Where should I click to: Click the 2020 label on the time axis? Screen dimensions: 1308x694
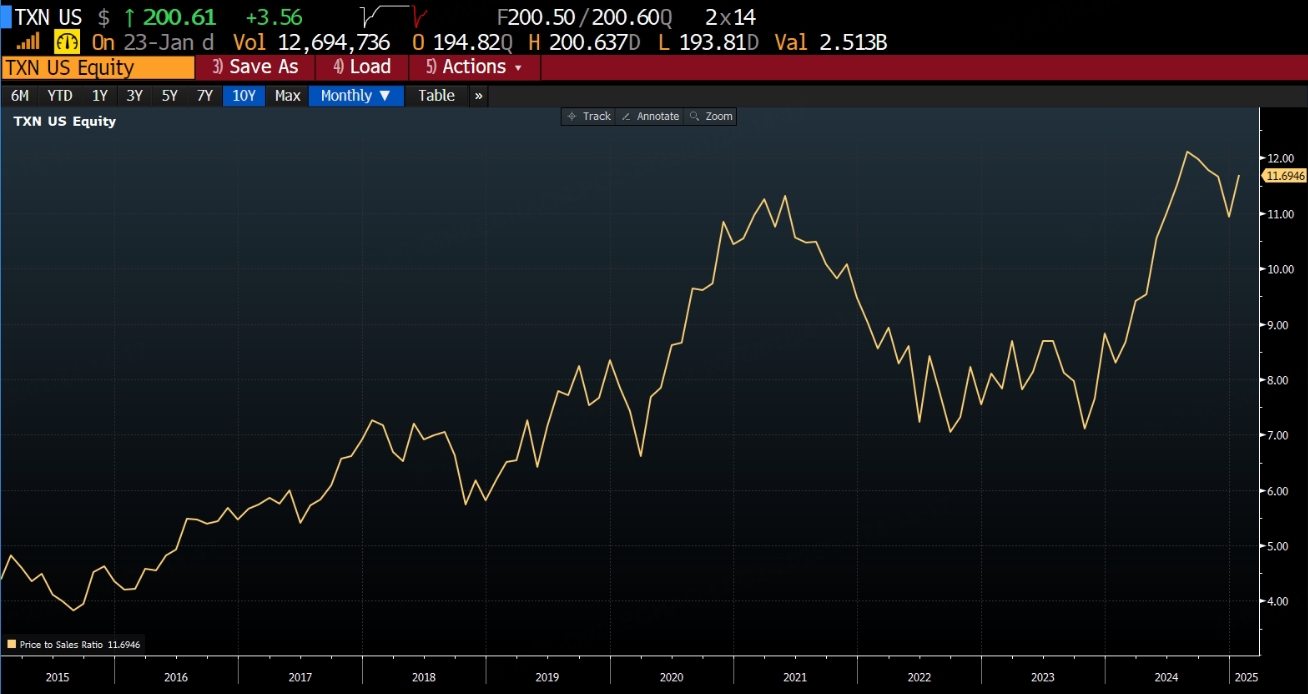click(x=672, y=677)
